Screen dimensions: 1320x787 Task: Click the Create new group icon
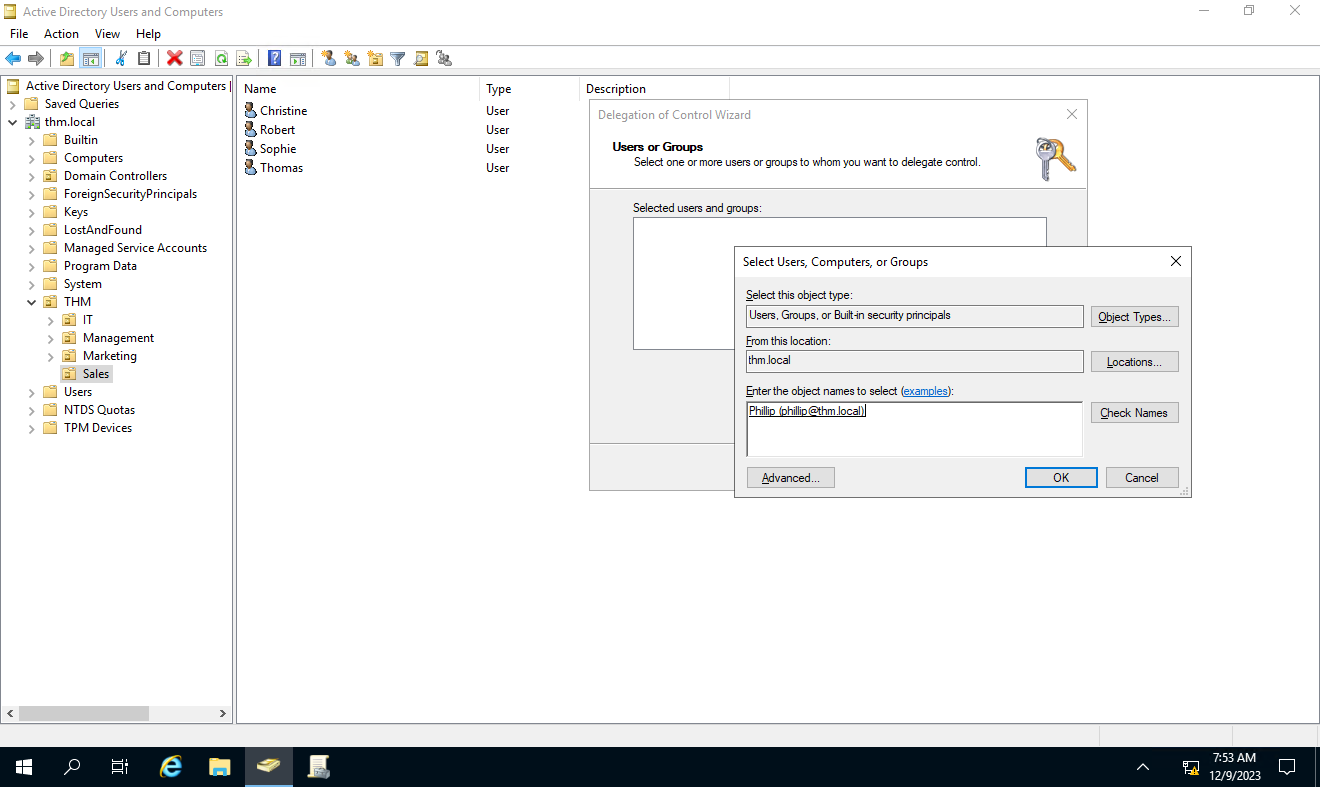coord(352,59)
